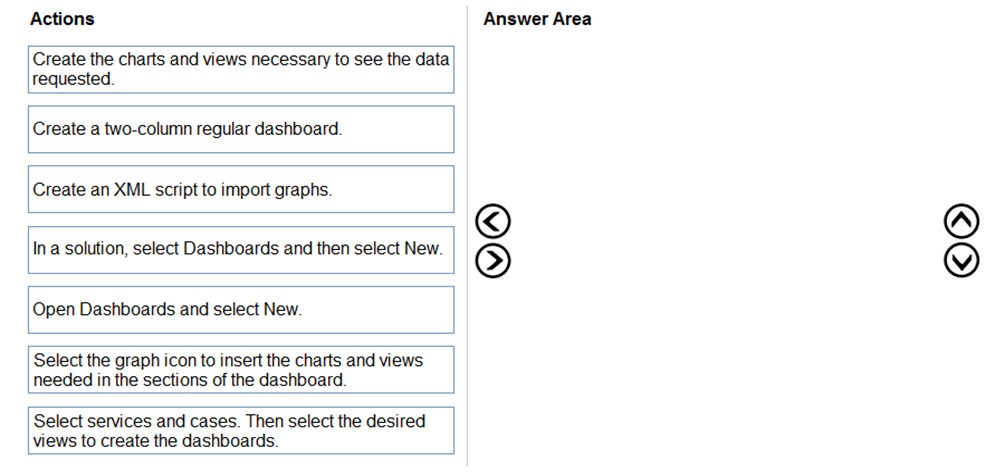Pick 'In a solution, select Dashboards' action
Image resolution: width=986 pixels, height=474 pixels.
pyautogui.click(x=241, y=249)
